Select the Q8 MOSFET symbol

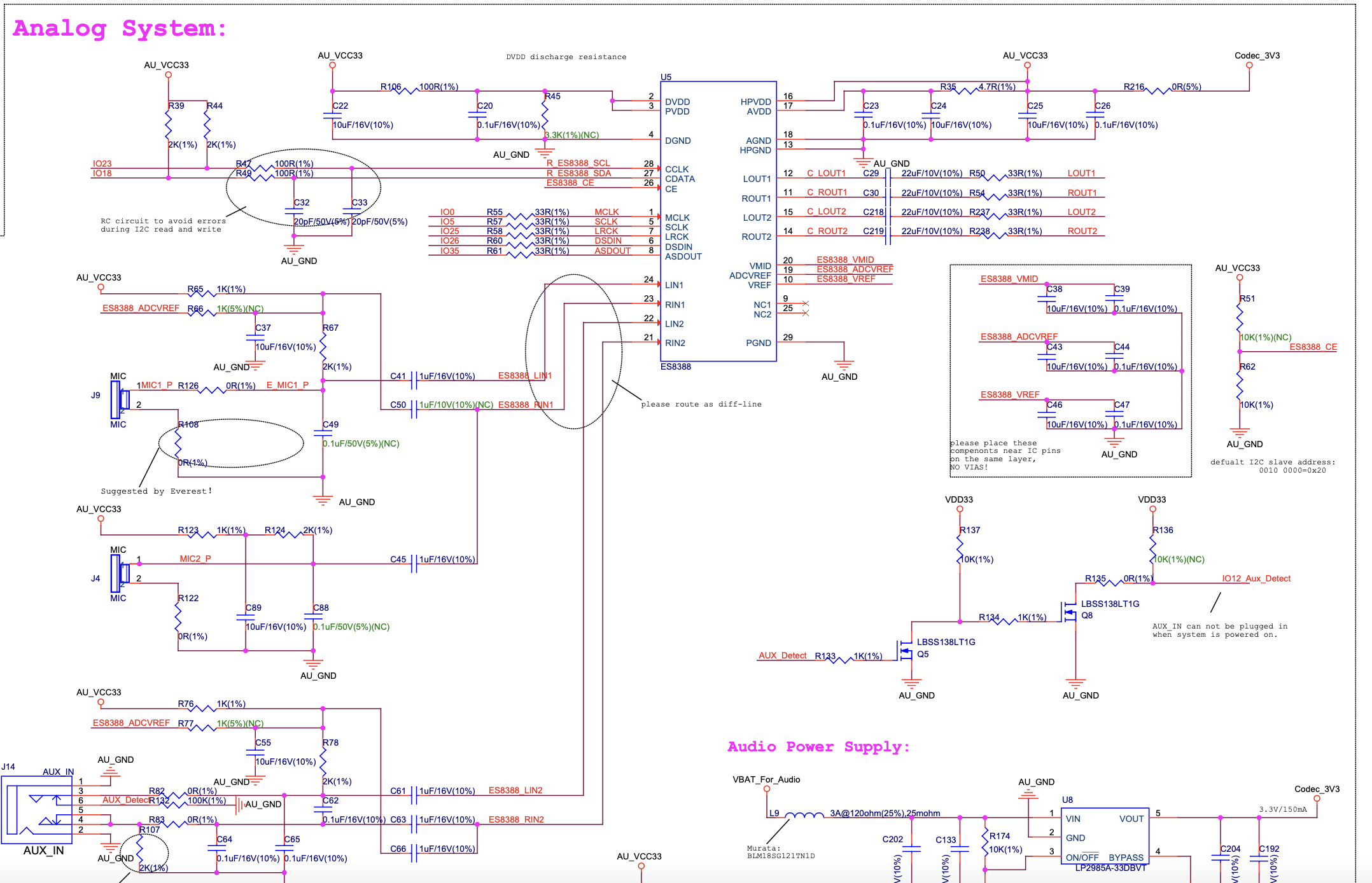click(1068, 612)
